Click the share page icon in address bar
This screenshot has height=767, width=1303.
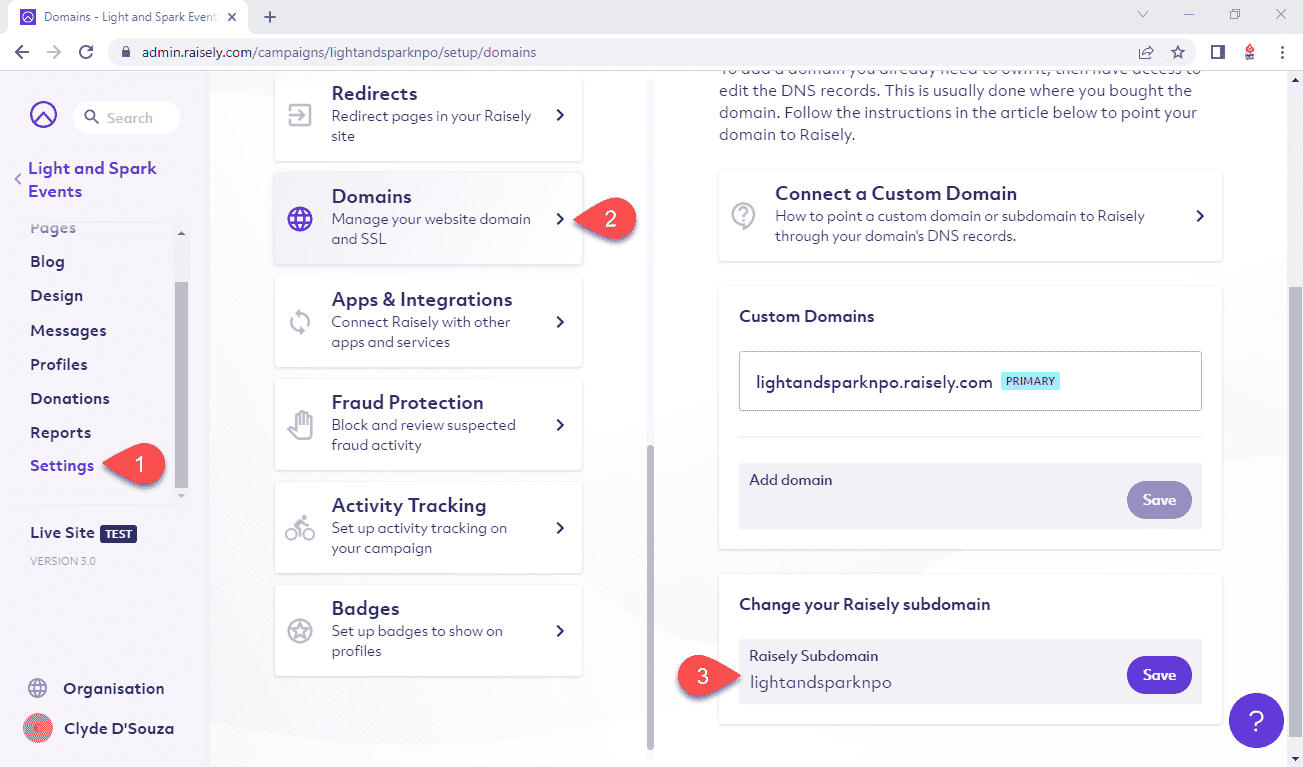tap(1146, 52)
